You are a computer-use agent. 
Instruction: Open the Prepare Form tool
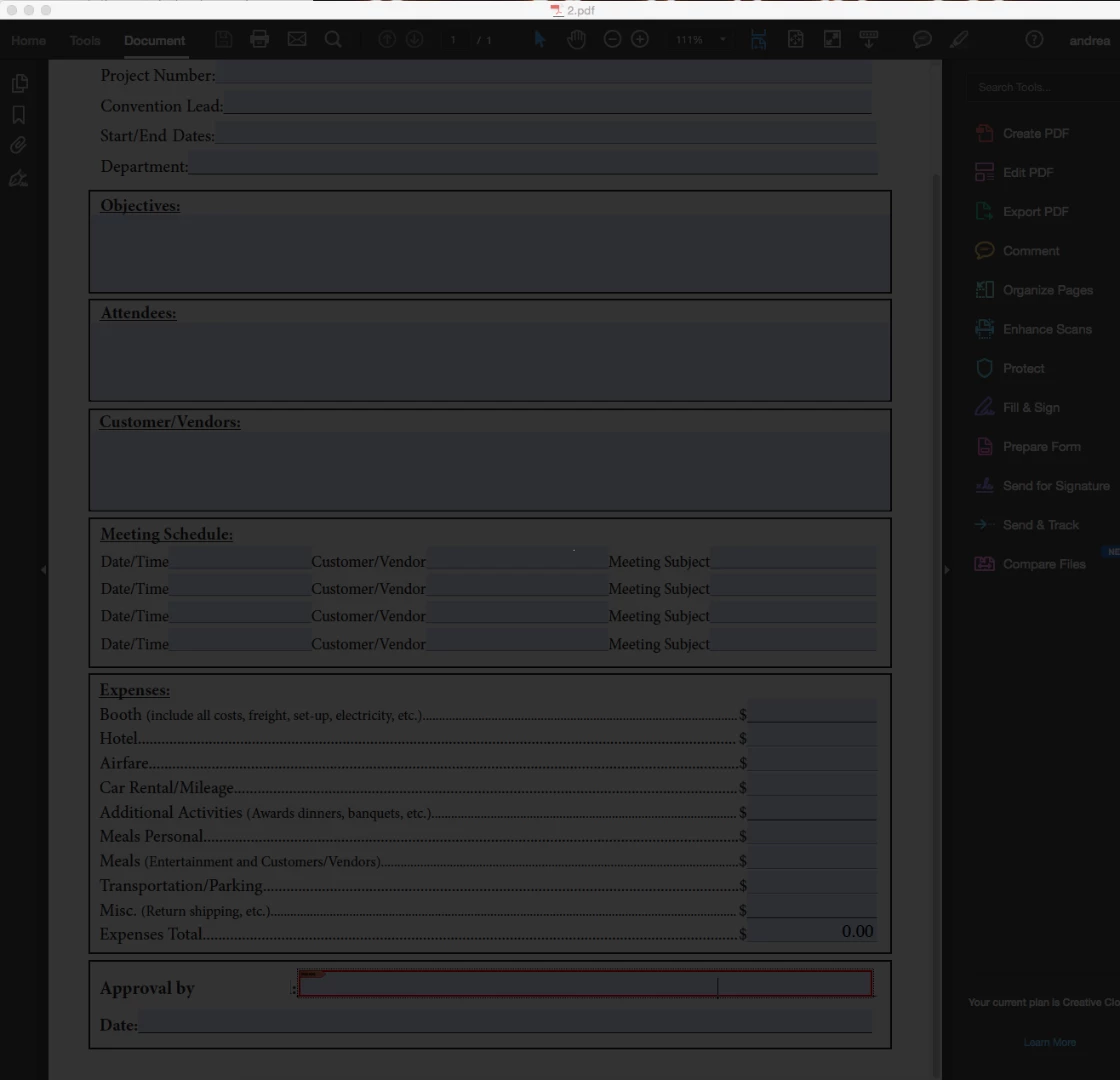tap(1028, 447)
